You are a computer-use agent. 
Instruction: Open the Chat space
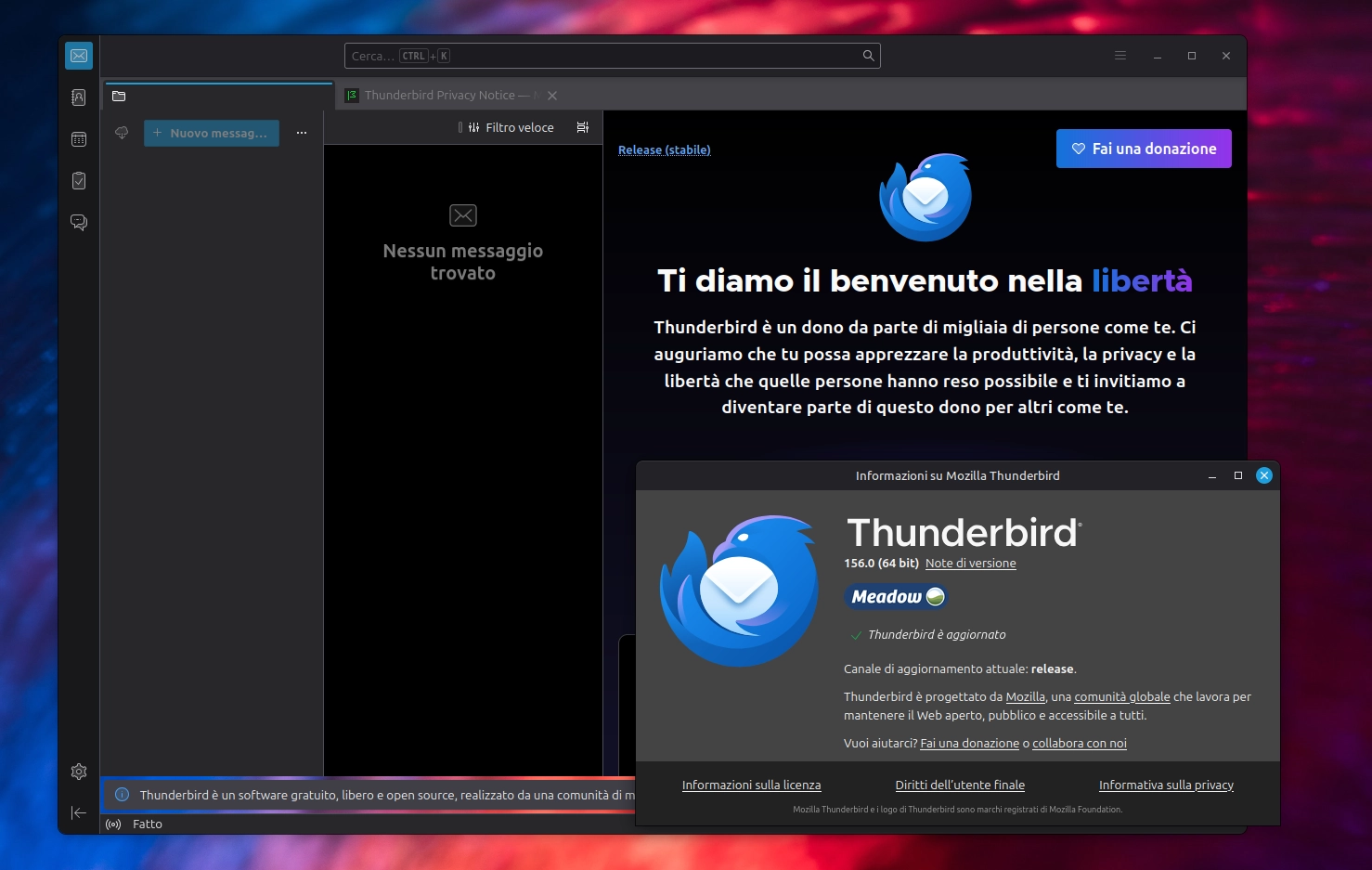(x=79, y=223)
